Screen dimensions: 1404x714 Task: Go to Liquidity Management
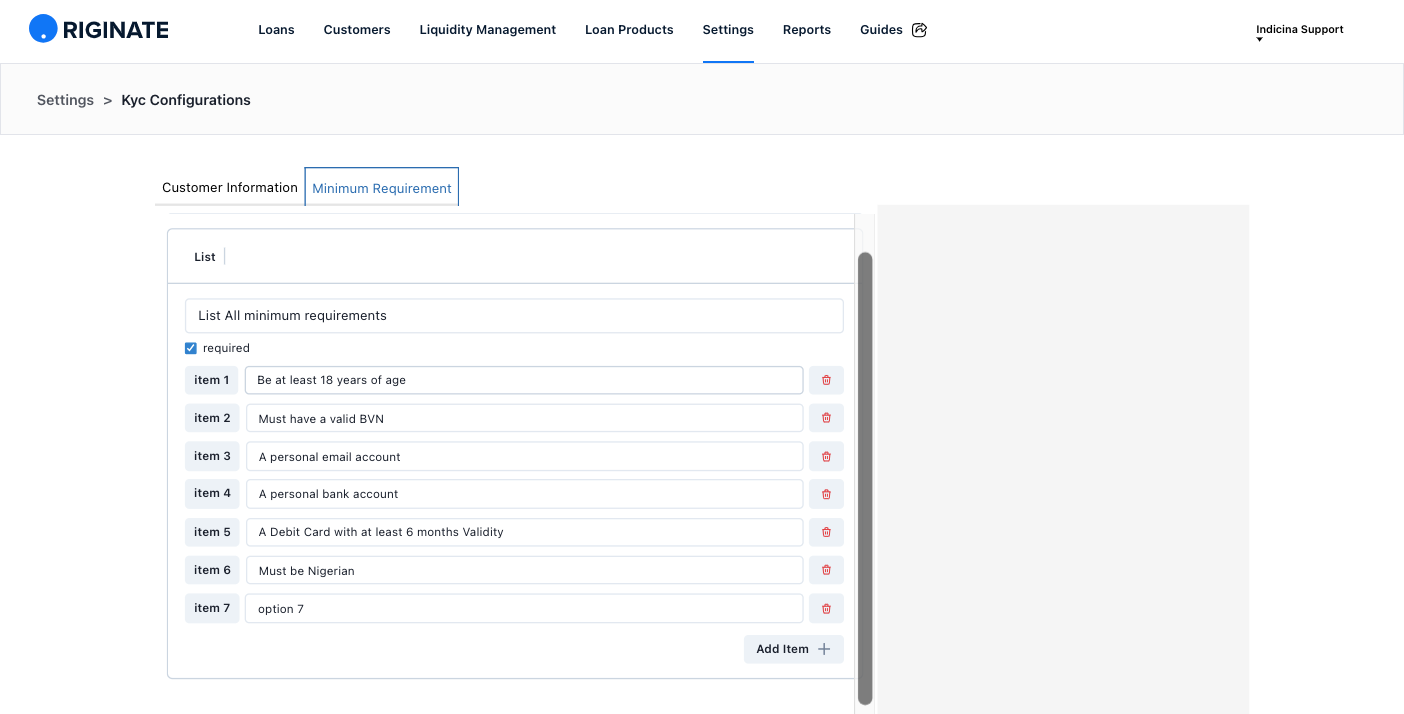[488, 30]
